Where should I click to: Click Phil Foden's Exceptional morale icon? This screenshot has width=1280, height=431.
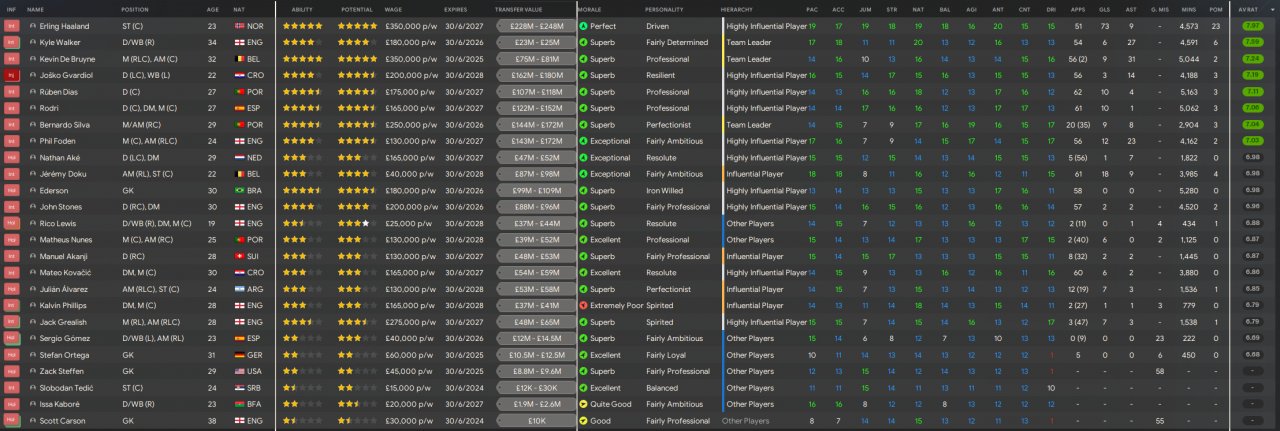click(583, 141)
